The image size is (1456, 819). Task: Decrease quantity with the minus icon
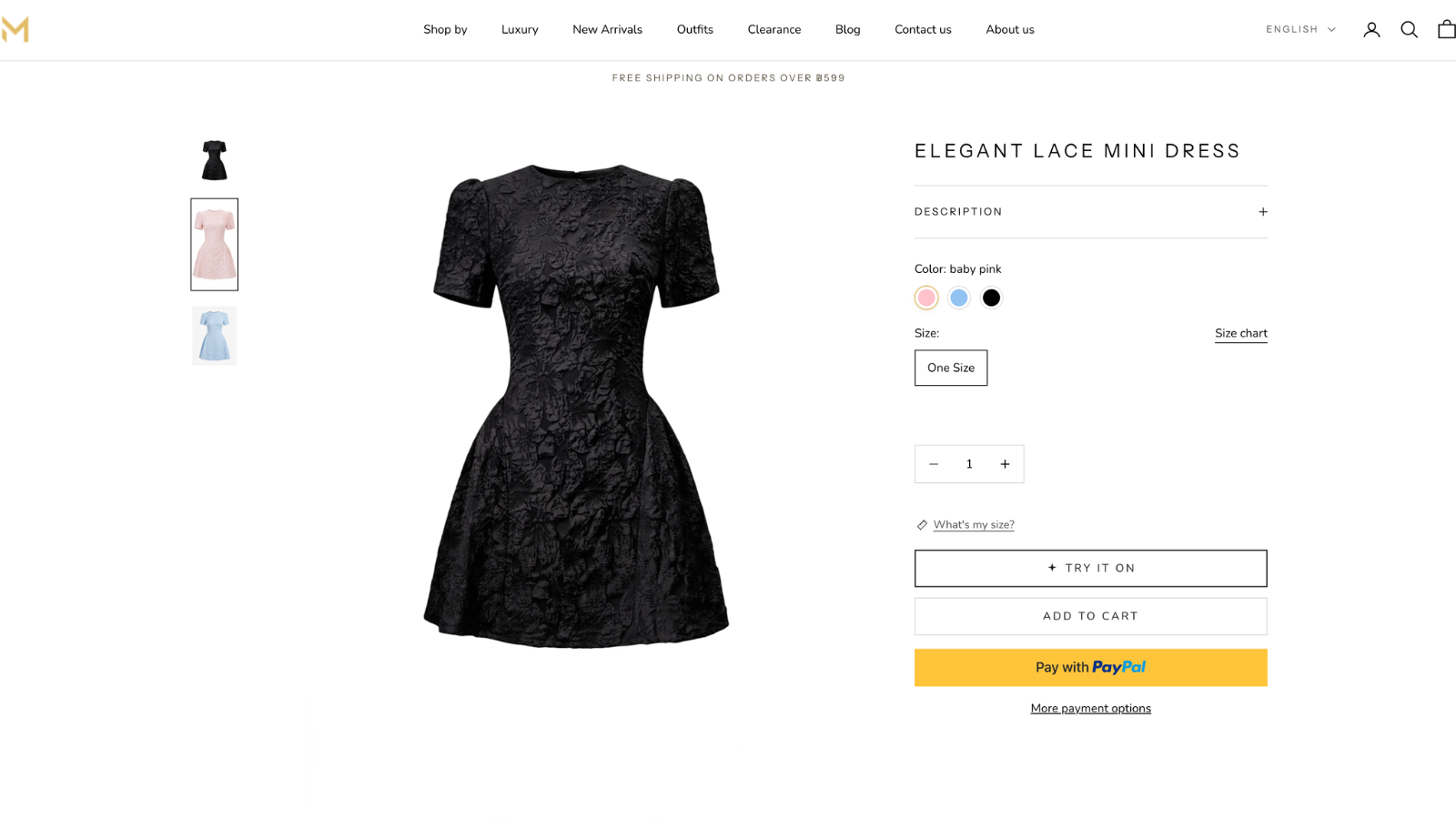coord(934,464)
